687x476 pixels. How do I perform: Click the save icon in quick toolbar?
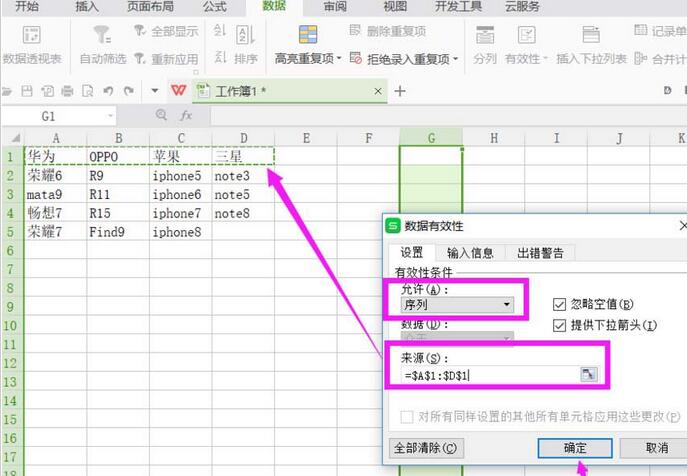point(27,91)
